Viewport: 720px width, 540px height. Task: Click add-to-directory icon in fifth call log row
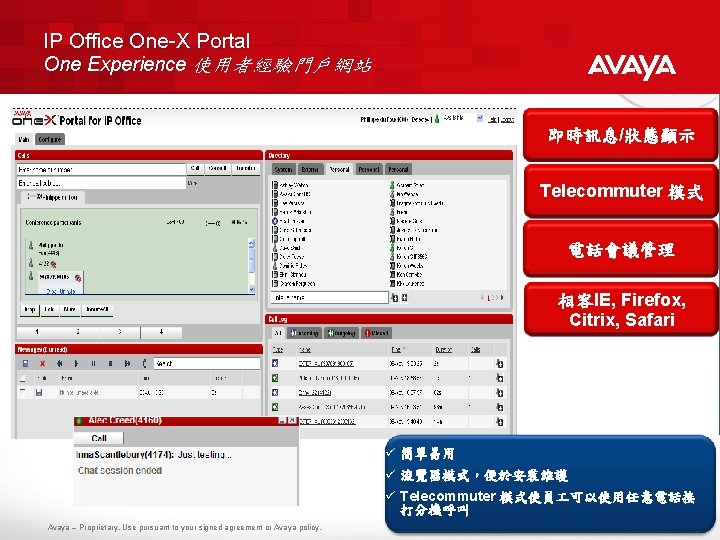click(x=500, y=421)
